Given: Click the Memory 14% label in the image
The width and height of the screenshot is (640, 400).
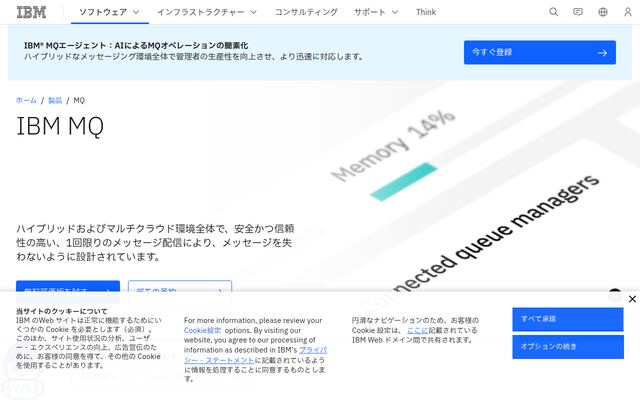Looking at the screenshot, I should (393, 146).
